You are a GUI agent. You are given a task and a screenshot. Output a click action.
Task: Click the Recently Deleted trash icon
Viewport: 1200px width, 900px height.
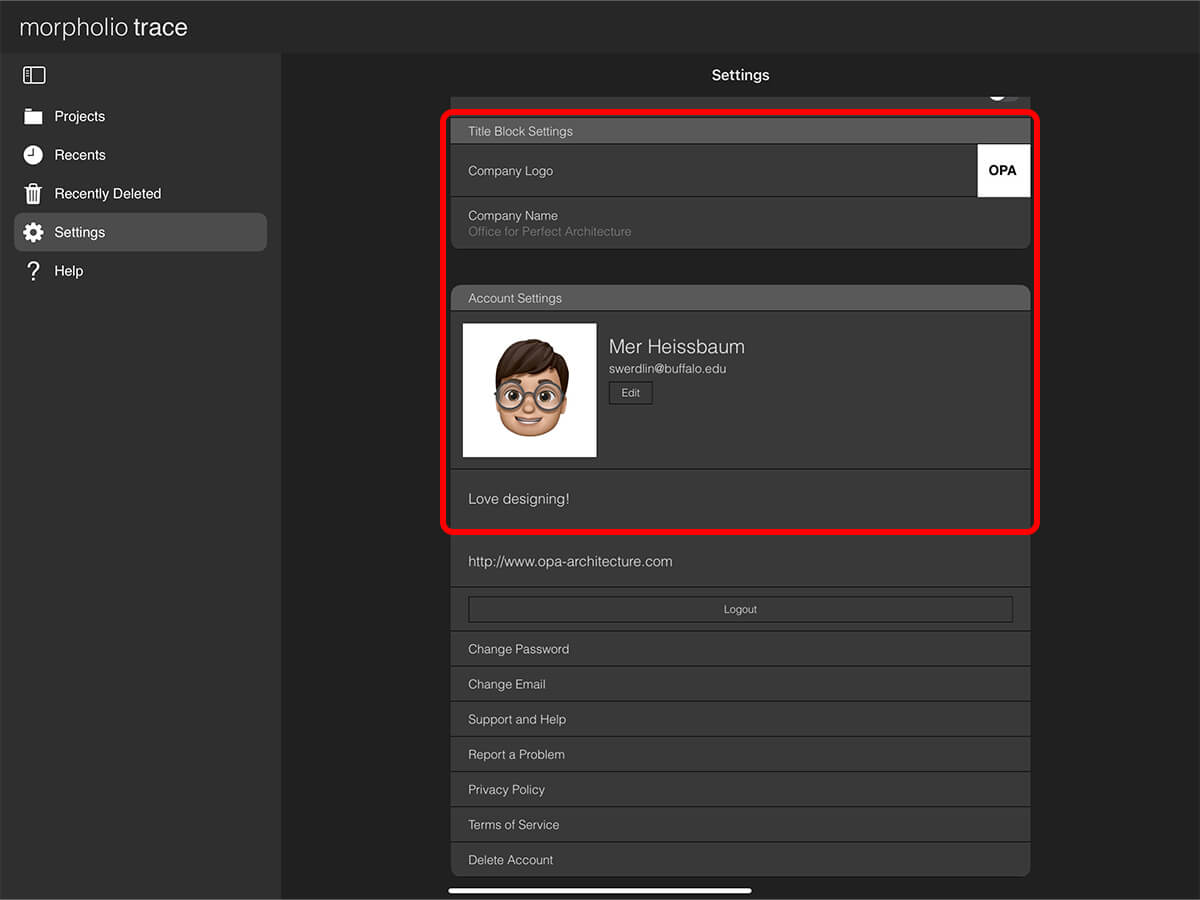tap(33, 194)
